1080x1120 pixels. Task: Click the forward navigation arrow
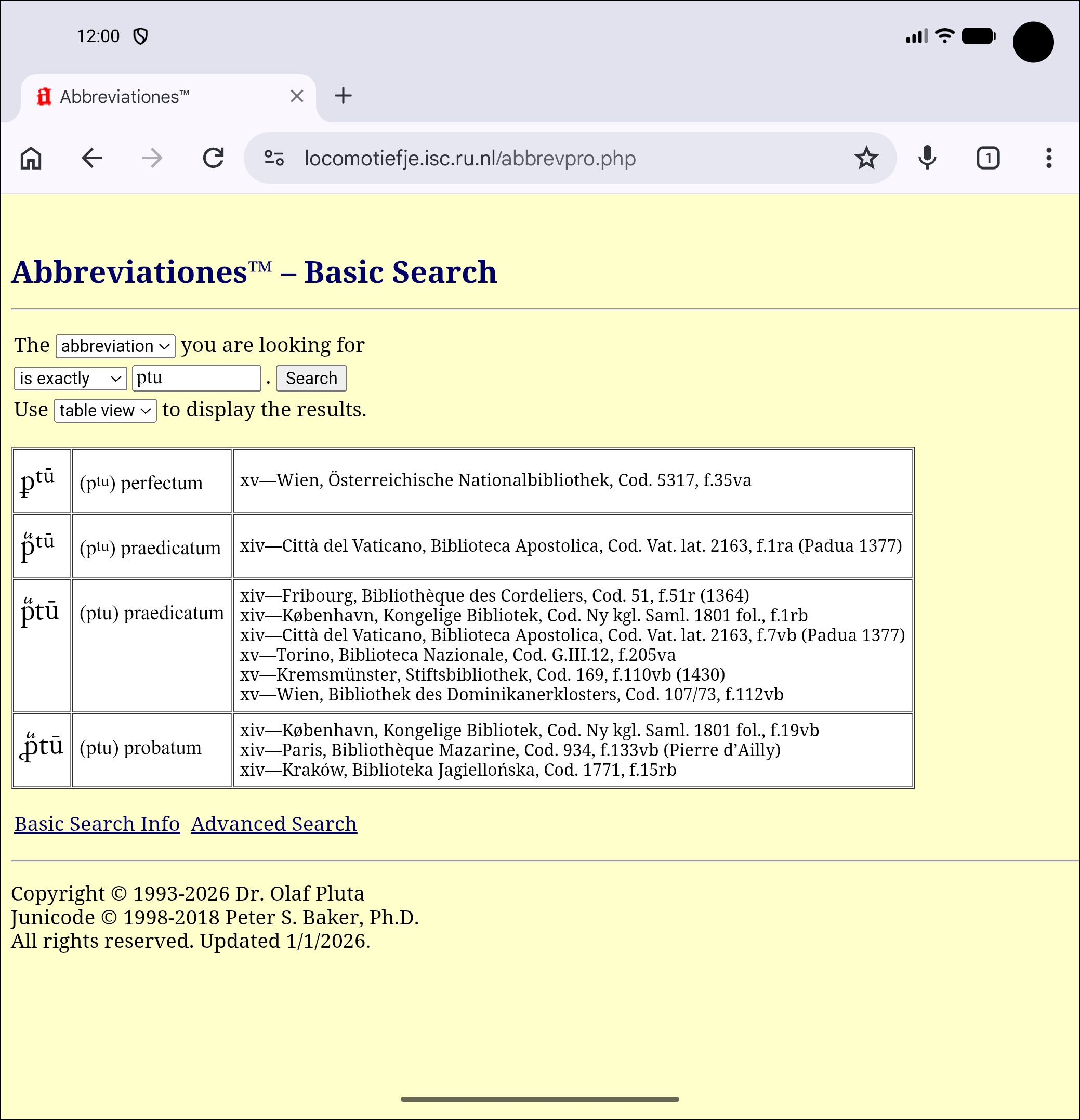click(x=152, y=158)
